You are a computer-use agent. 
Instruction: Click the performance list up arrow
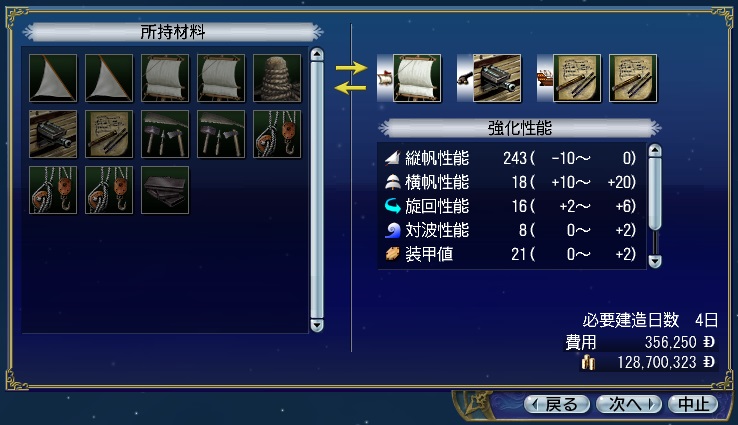point(655,151)
